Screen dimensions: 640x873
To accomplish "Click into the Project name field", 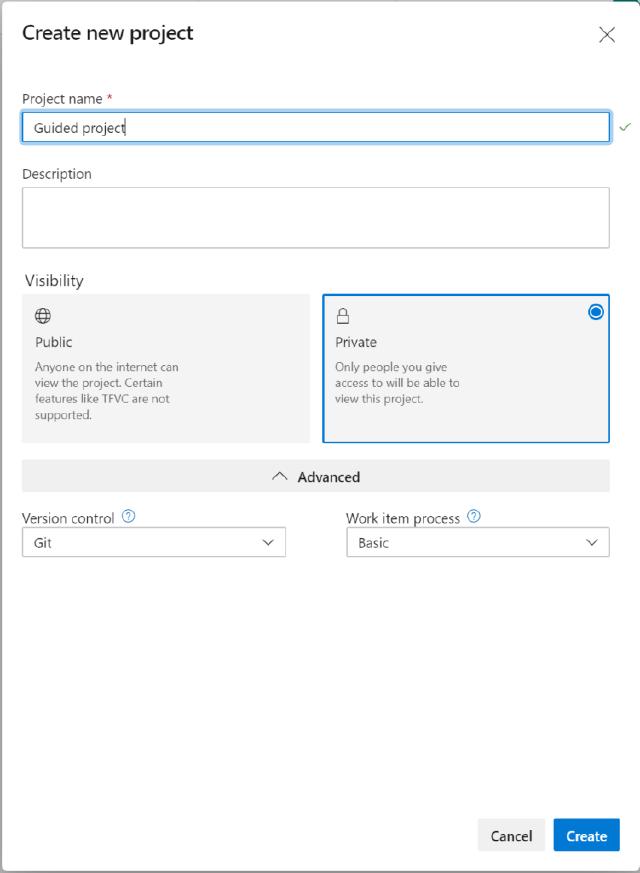I will click(x=315, y=127).
